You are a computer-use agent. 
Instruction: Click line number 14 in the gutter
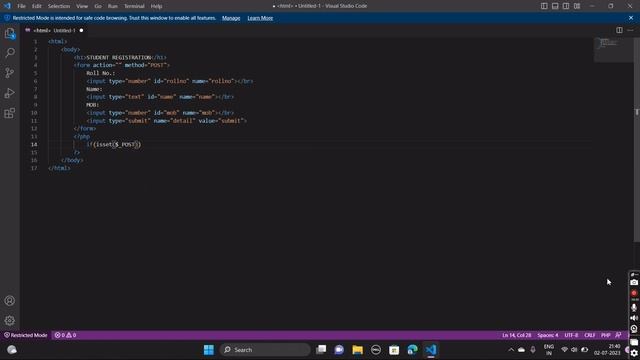35,144
